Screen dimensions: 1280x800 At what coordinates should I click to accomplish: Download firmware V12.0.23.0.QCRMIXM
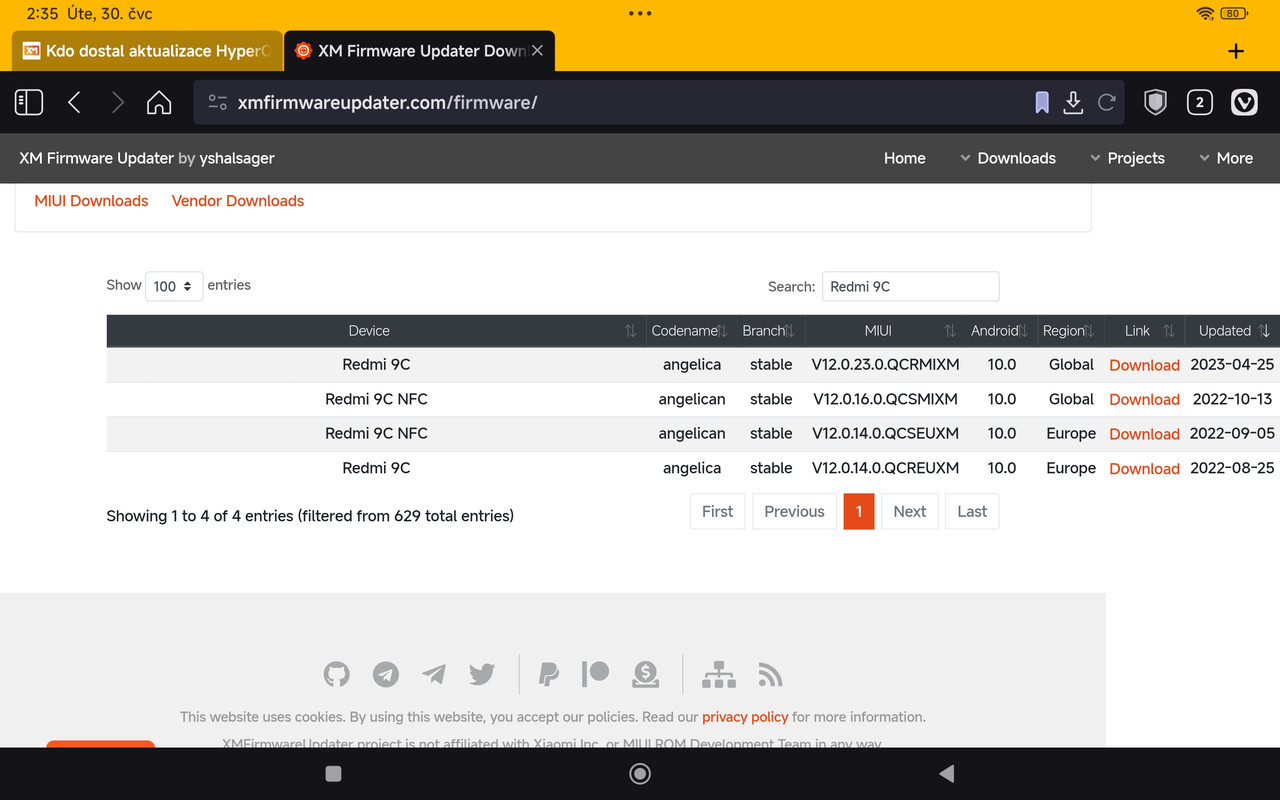coord(1144,365)
